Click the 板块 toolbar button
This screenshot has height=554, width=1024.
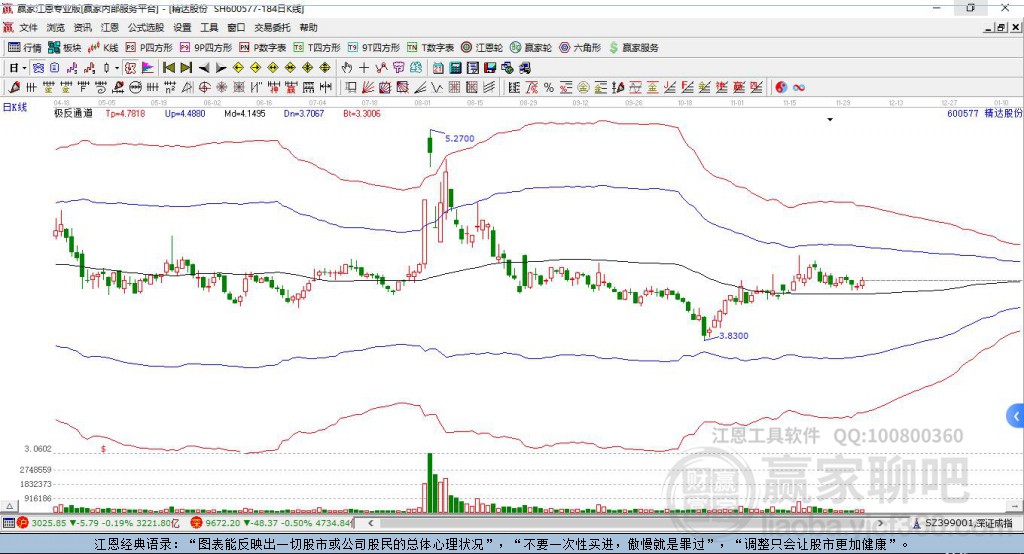65,48
